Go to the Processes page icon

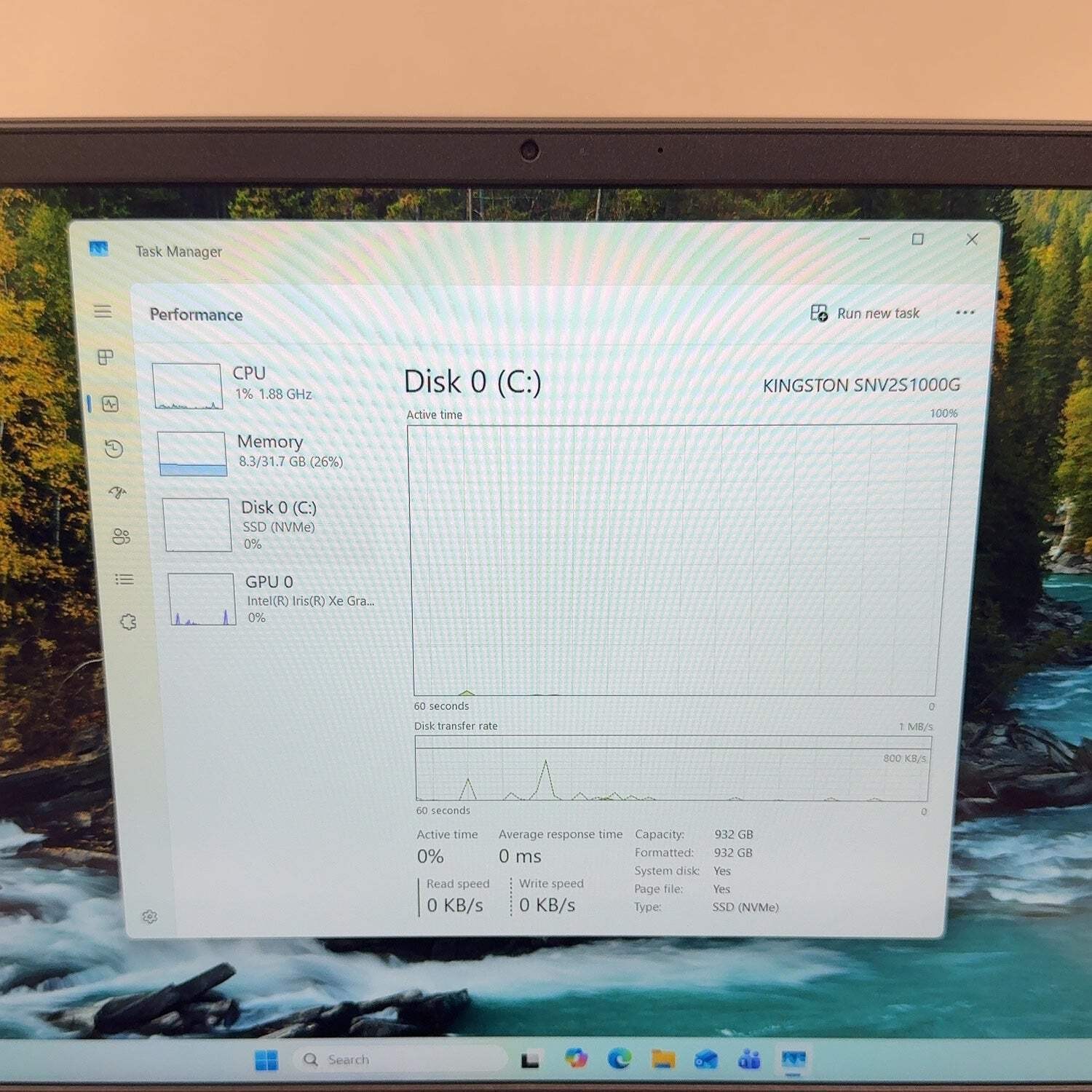pos(106,357)
